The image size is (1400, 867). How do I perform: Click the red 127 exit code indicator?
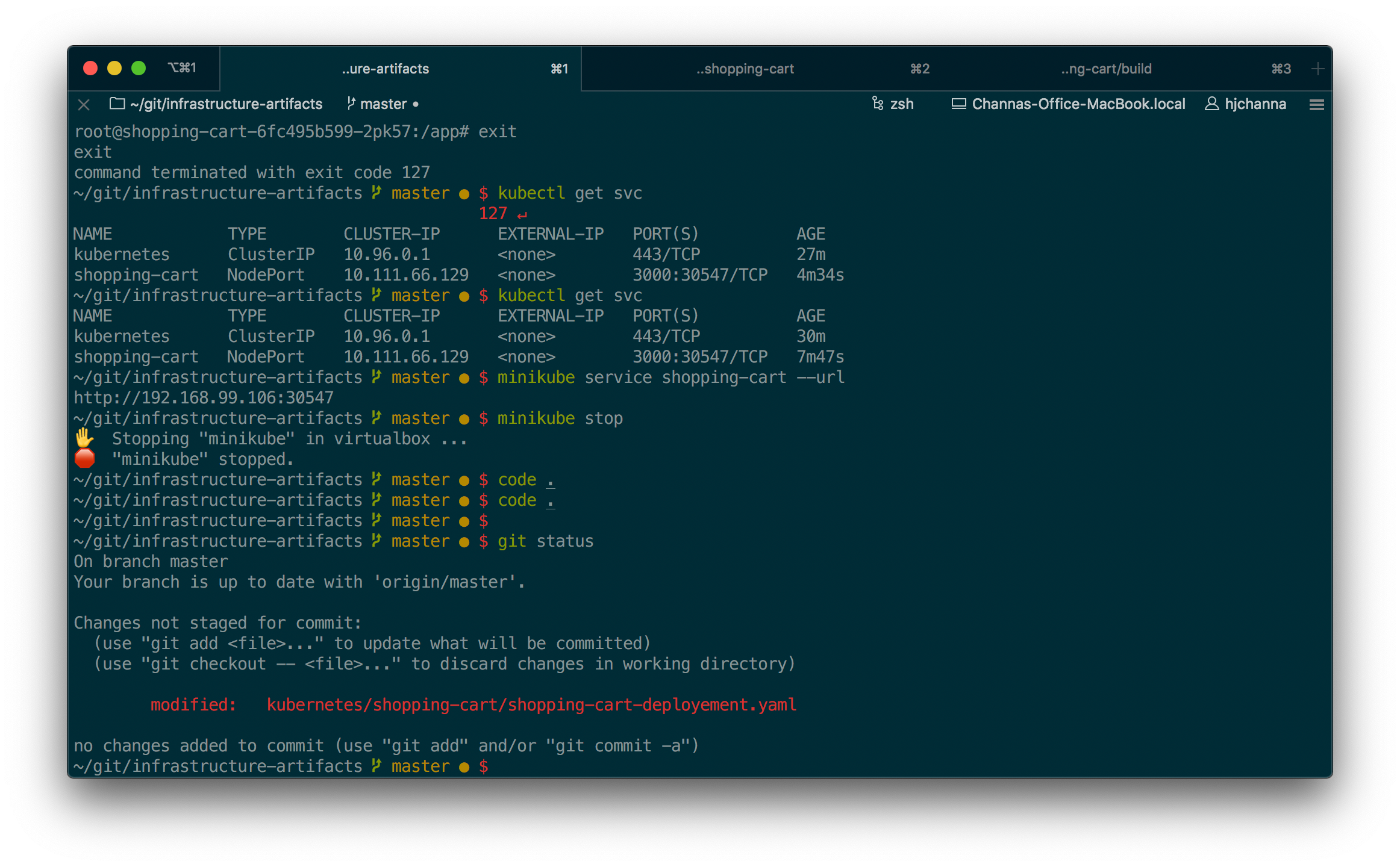[493, 214]
